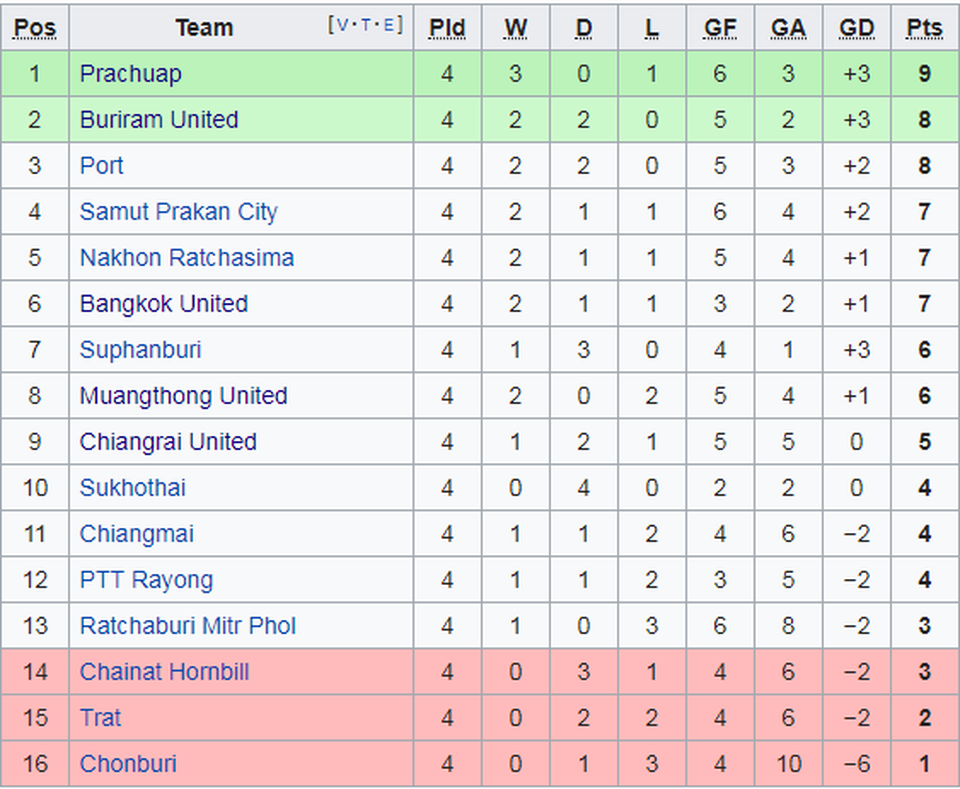
Task: Click the E (edit) template link
Action: 387,25
